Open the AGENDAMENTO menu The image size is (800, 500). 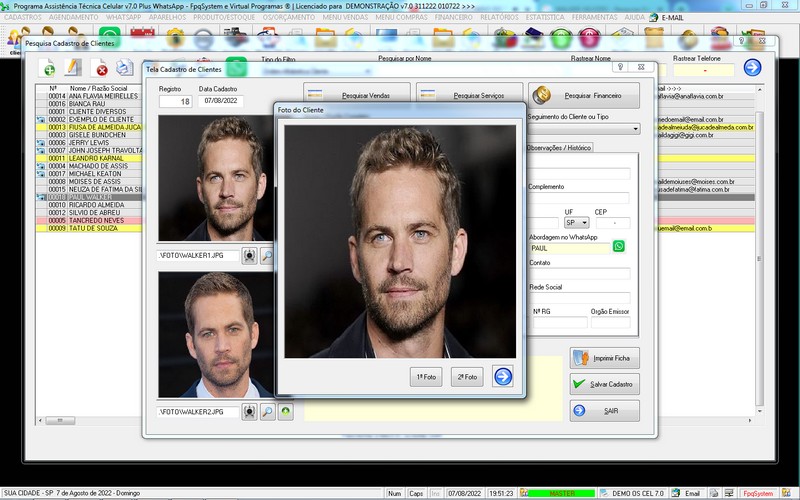tap(73, 17)
